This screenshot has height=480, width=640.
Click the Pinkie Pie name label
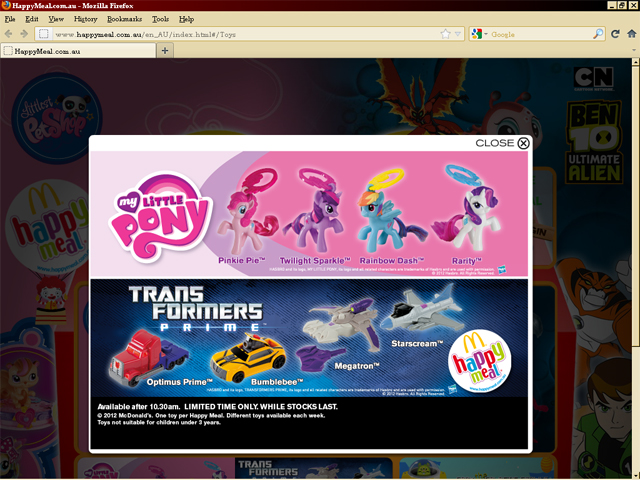tap(242, 260)
